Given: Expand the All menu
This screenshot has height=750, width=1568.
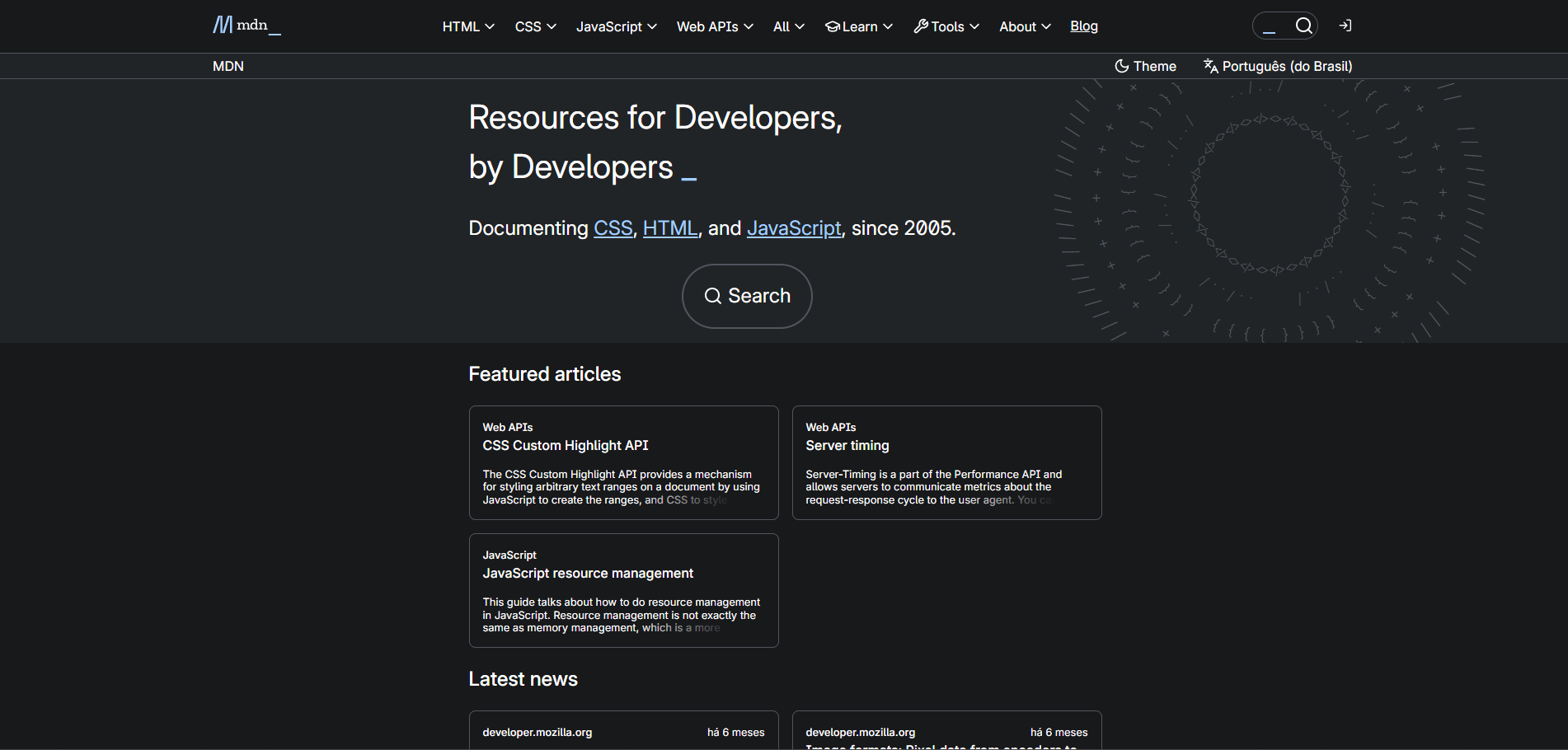Looking at the screenshot, I should (x=789, y=26).
